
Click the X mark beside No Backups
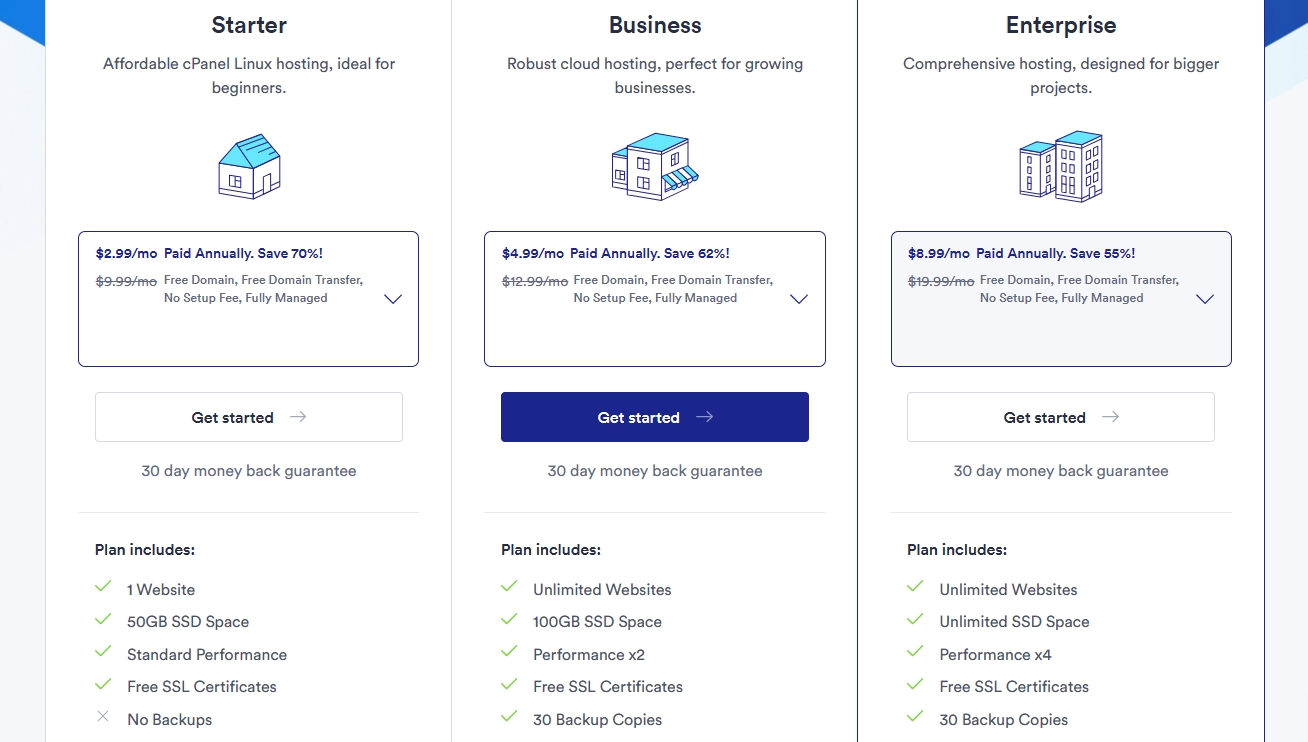pos(102,716)
